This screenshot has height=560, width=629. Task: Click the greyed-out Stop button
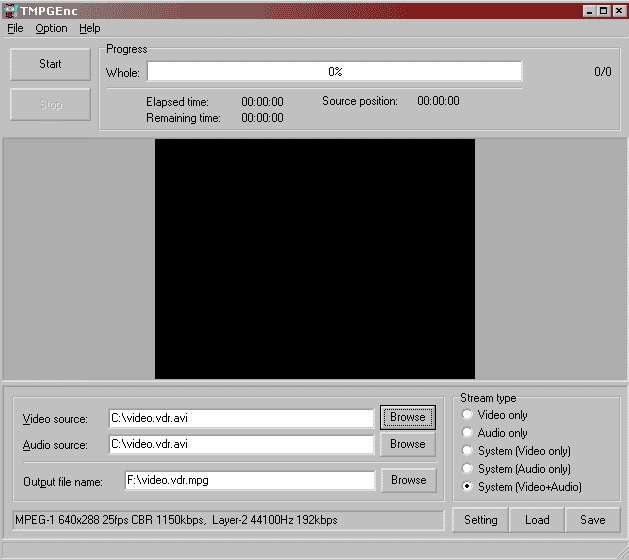pyautogui.click(x=50, y=104)
